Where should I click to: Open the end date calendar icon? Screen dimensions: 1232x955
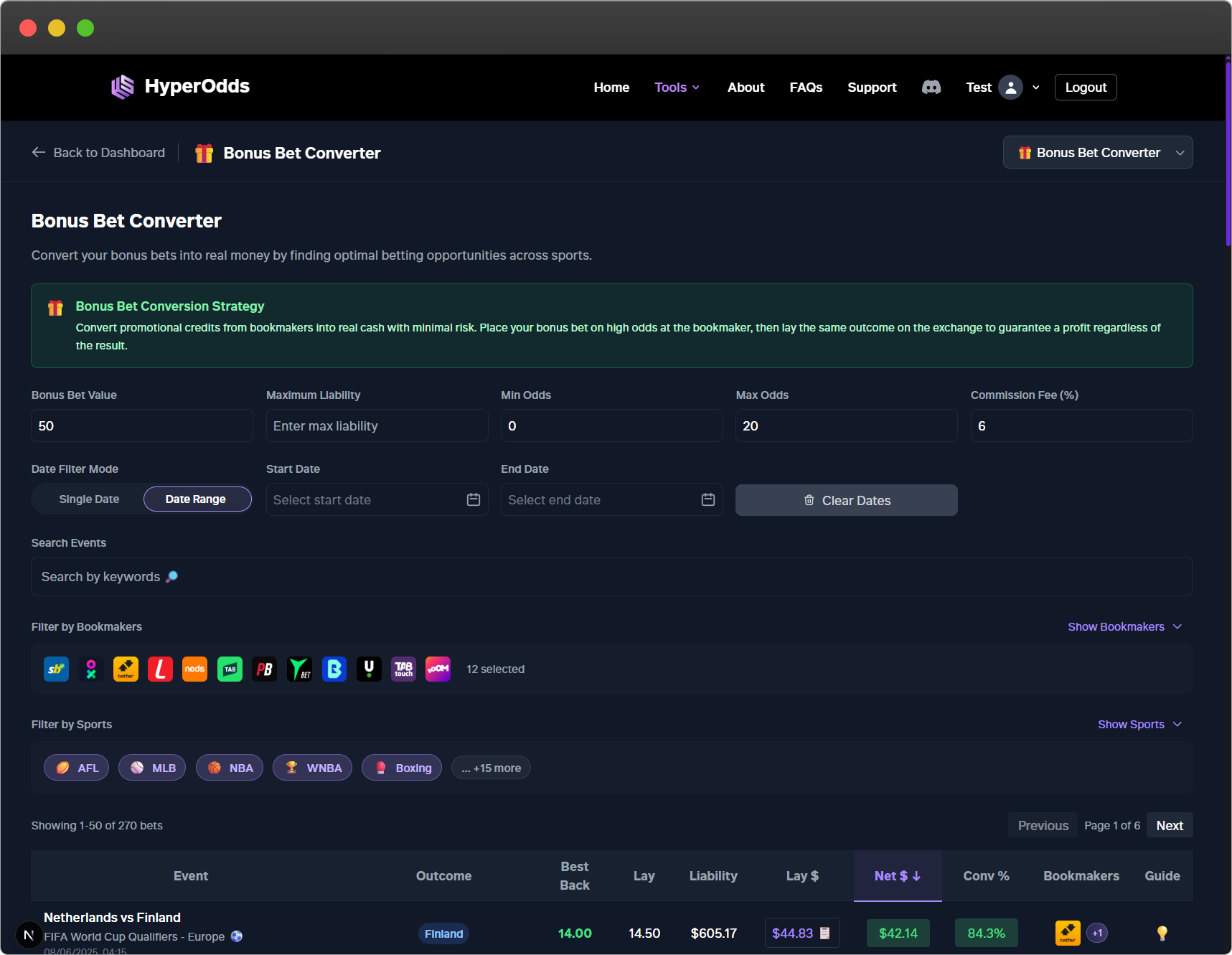click(x=708, y=499)
